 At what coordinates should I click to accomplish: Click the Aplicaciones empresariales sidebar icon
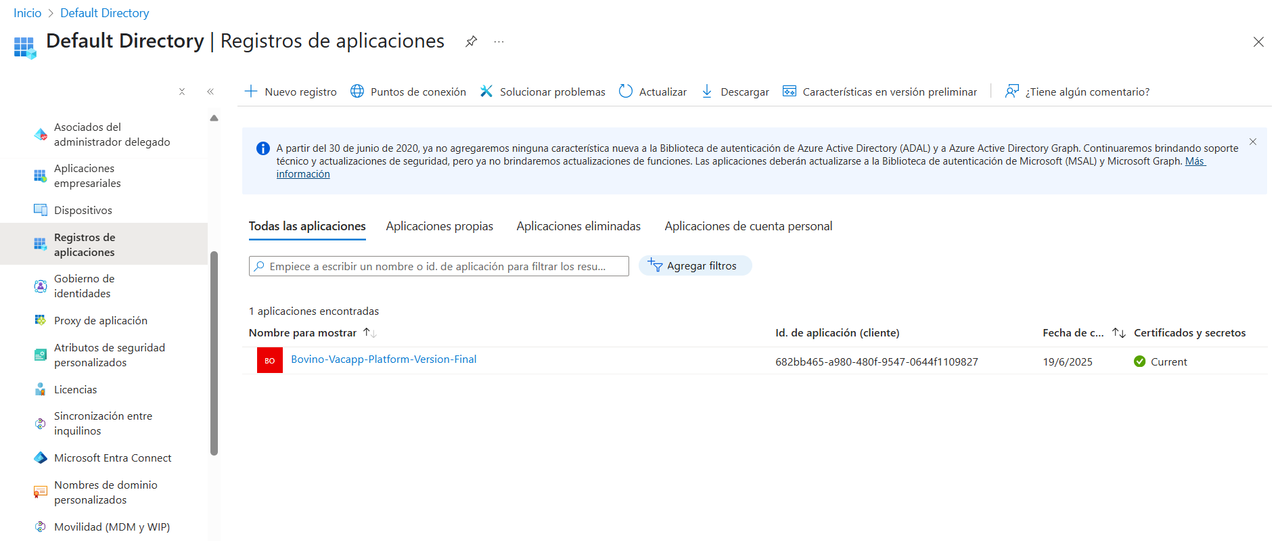40,176
